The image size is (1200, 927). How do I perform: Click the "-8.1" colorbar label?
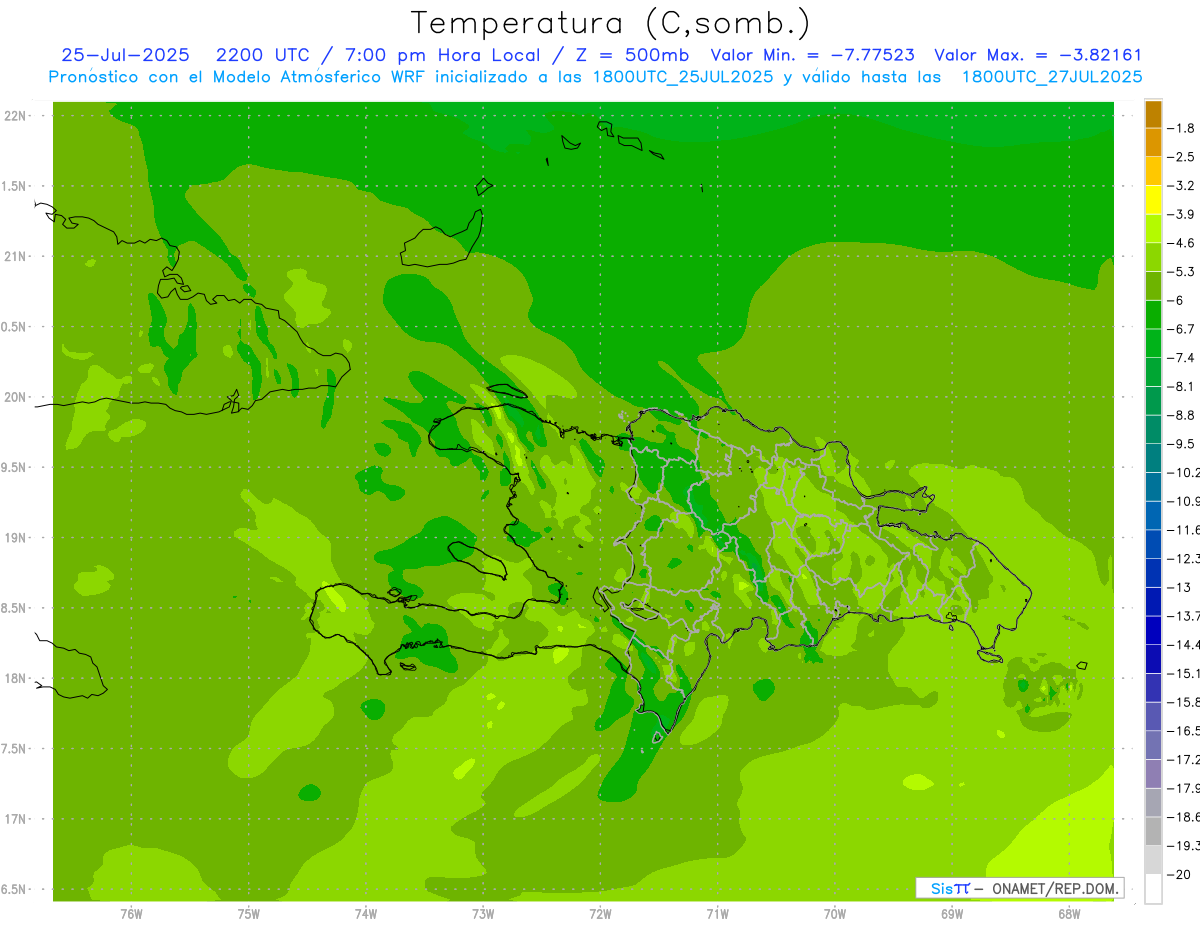(x=1181, y=386)
